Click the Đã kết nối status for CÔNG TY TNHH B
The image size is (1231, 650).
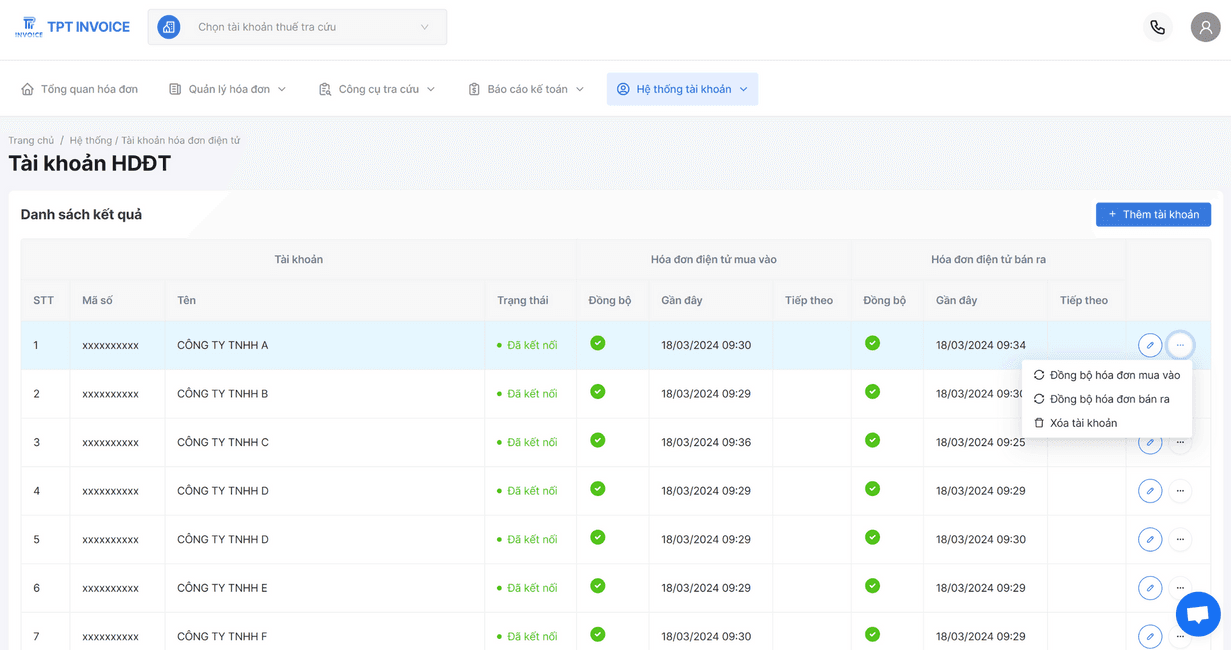pos(527,394)
